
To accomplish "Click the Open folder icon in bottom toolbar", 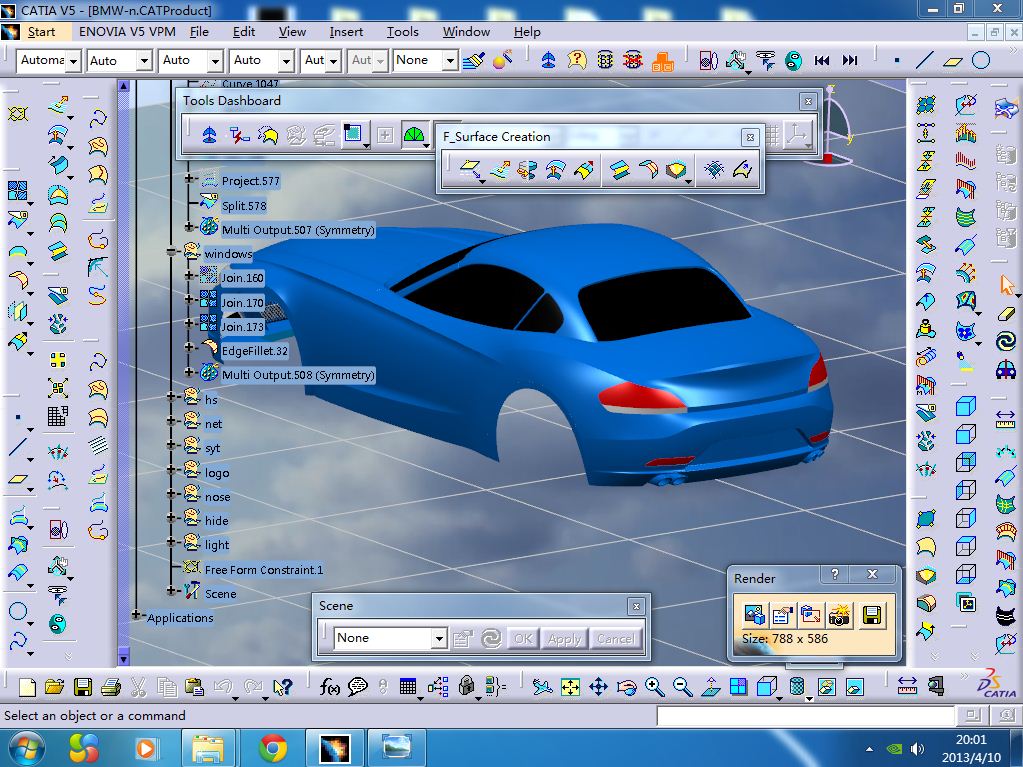I will [55, 687].
